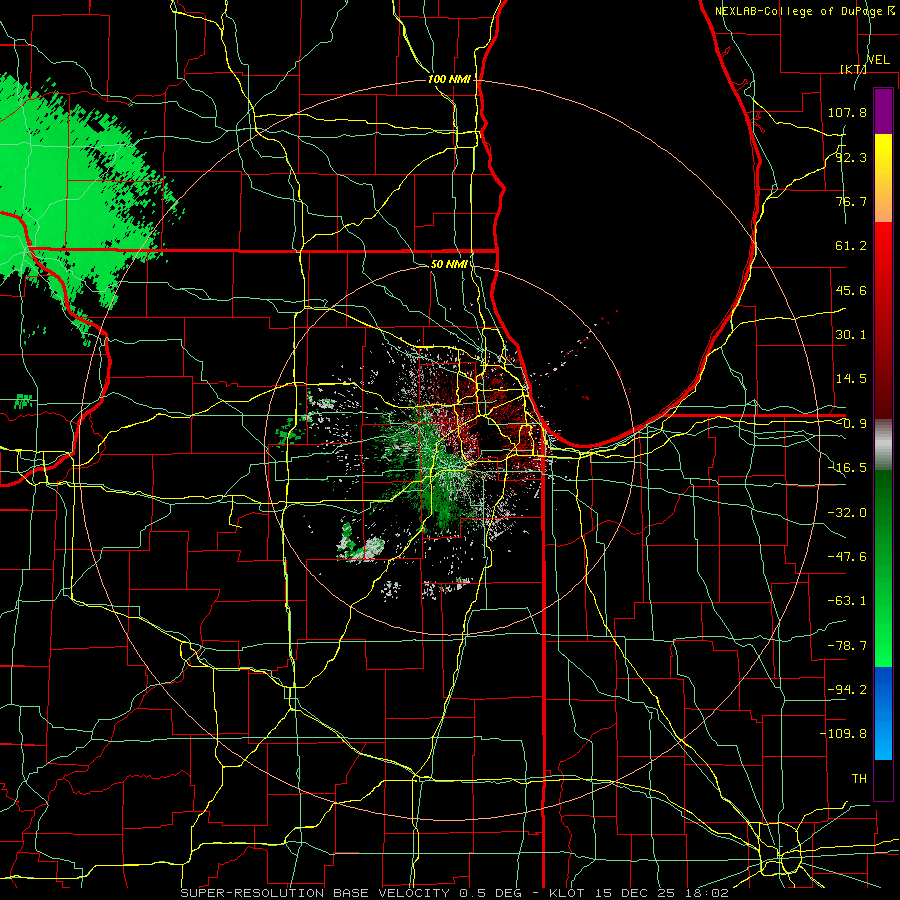The height and width of the screenshot is (900, 900).
Task: Select the 45.6 legend value
Action: pos(851,290)
